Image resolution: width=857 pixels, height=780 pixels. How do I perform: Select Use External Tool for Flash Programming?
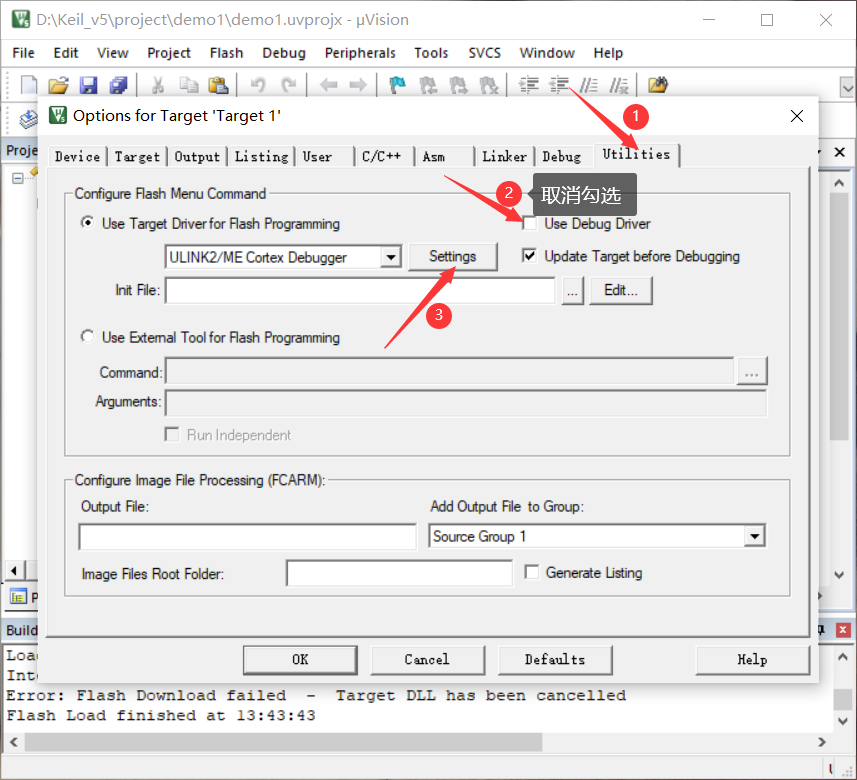[87, 337]
